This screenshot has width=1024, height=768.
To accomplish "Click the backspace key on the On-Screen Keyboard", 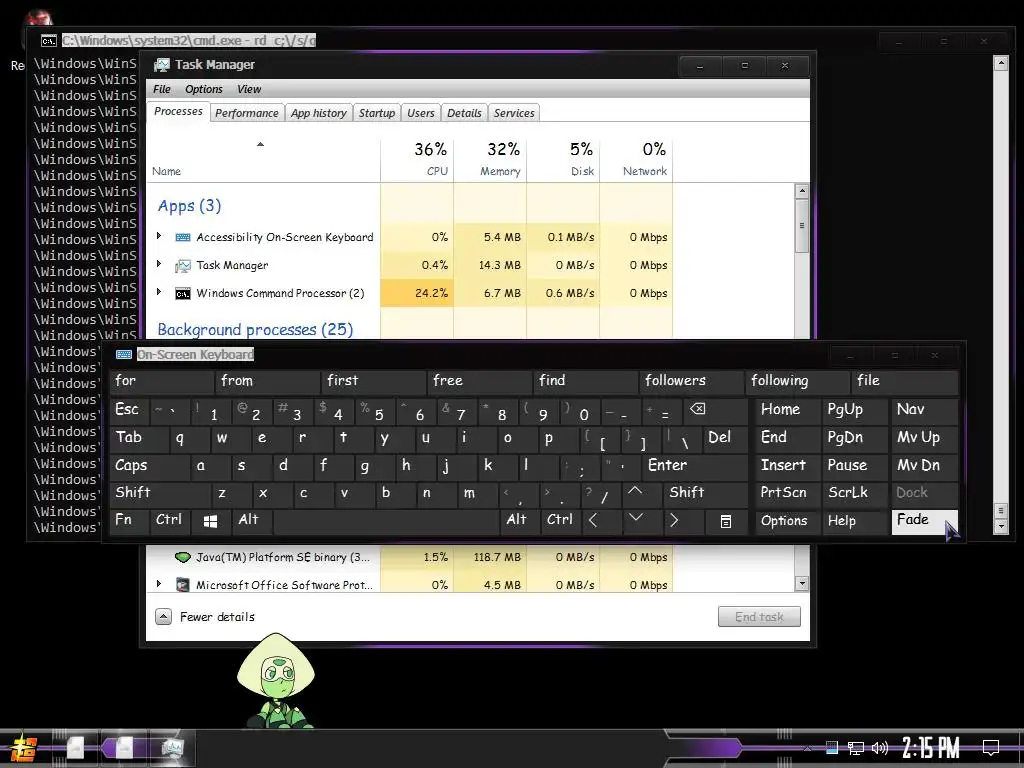I will [697, 410].
